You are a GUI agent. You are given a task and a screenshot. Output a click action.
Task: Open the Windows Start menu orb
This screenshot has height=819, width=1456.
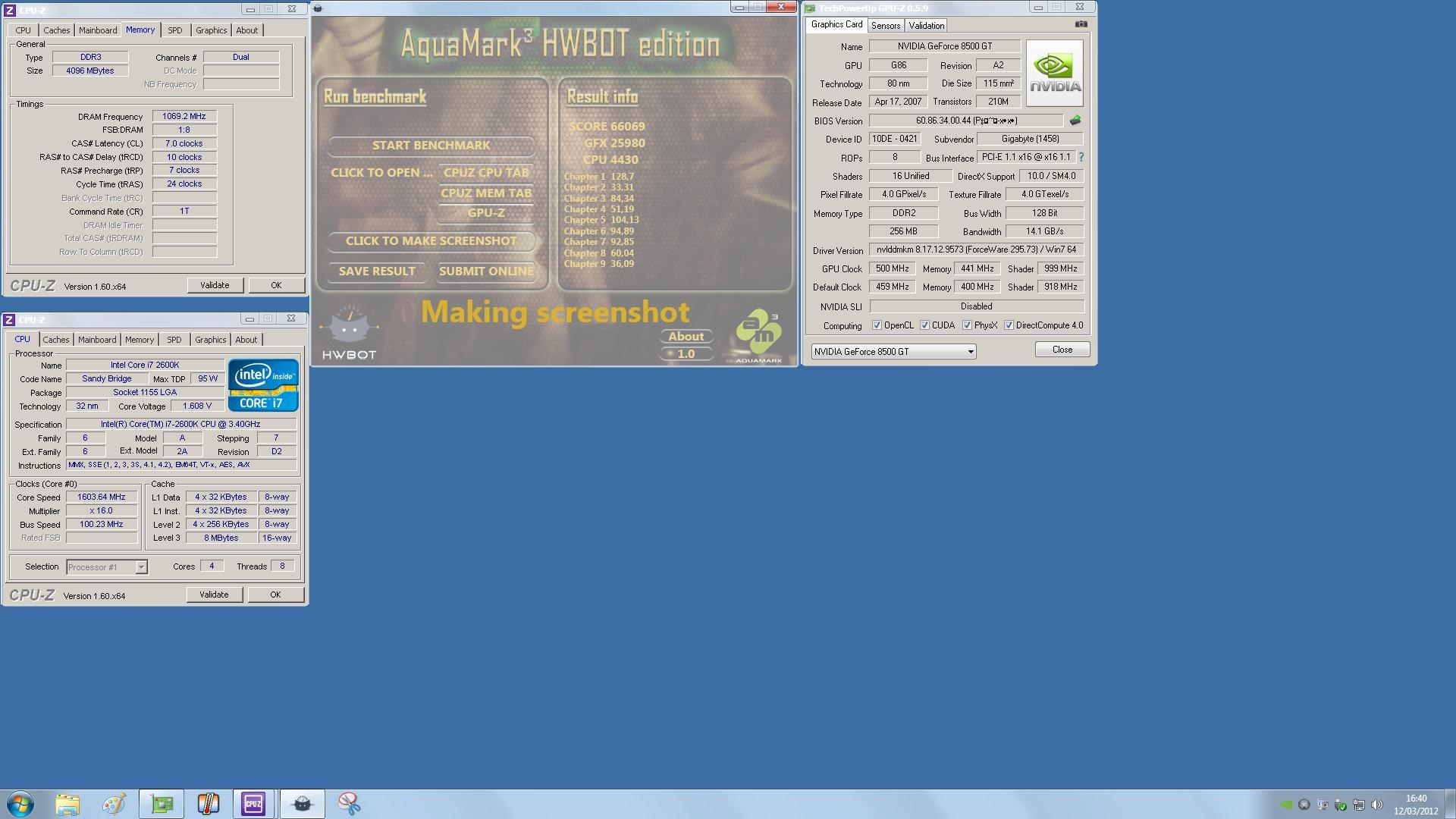[20, 804]
